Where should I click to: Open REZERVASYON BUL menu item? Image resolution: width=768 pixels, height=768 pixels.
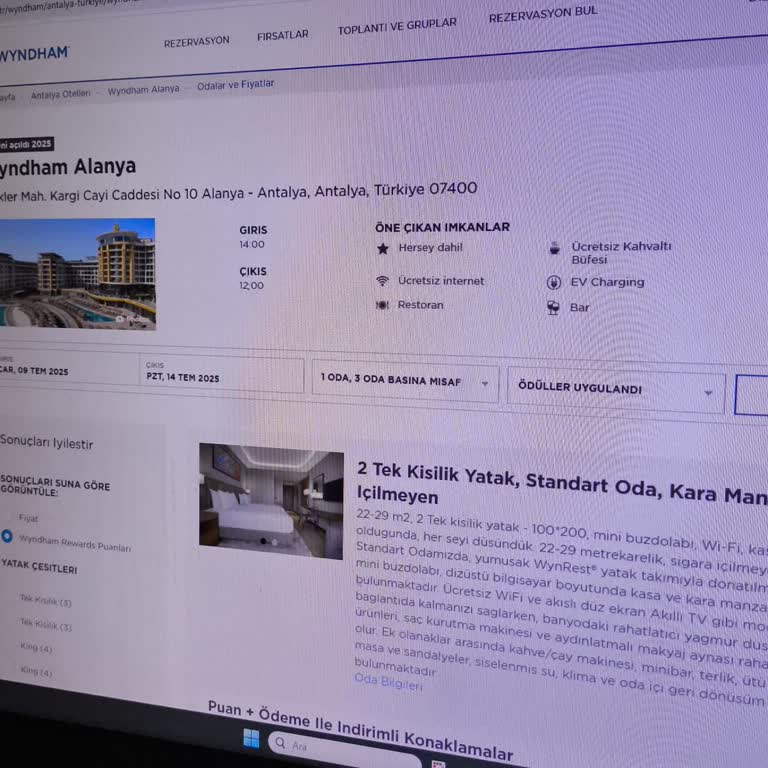(543, 15)
